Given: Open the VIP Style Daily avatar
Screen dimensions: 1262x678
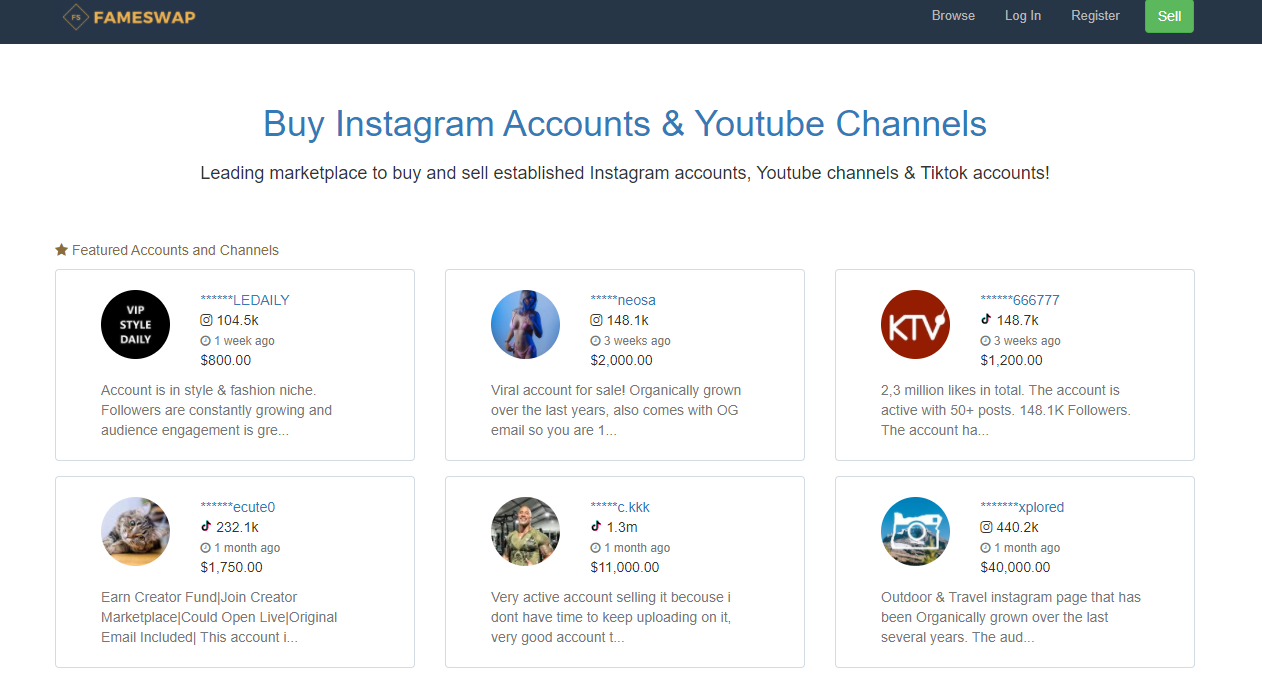Looking at the screenshot, I should point(135,324).
